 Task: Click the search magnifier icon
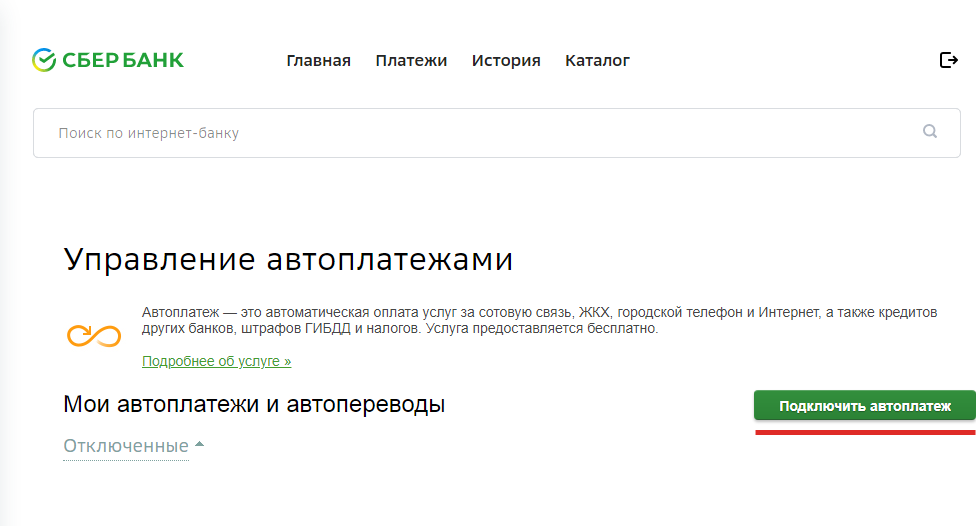[x=930, y=131]
